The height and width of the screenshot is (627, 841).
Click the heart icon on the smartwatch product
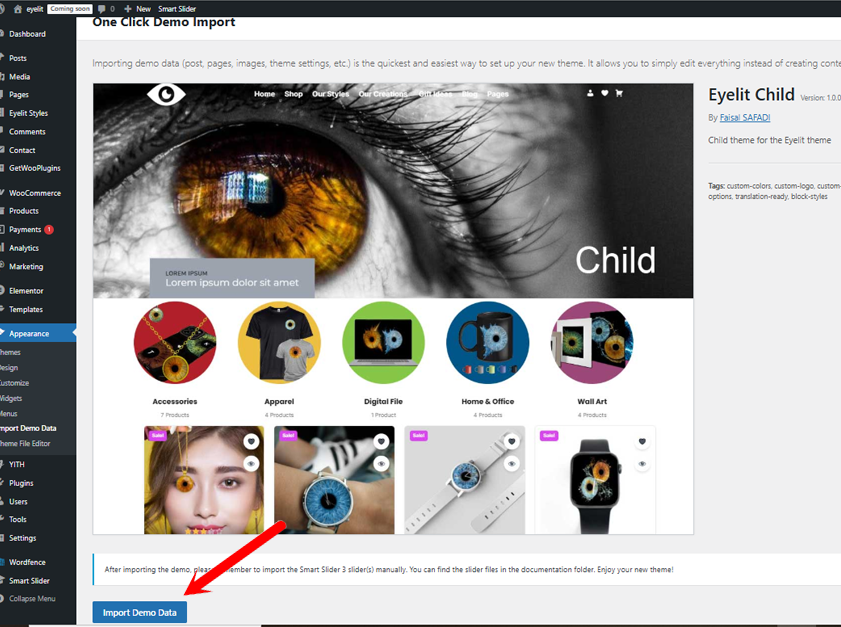point(641,441)
